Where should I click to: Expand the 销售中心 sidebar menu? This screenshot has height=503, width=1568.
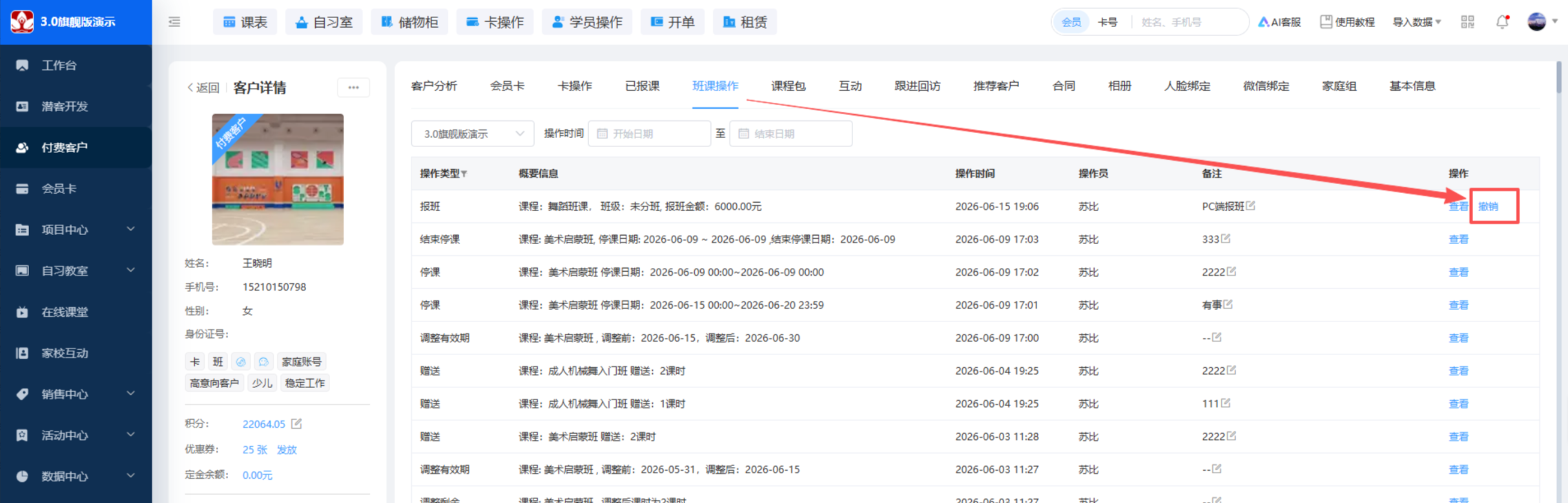coord(76,394)
